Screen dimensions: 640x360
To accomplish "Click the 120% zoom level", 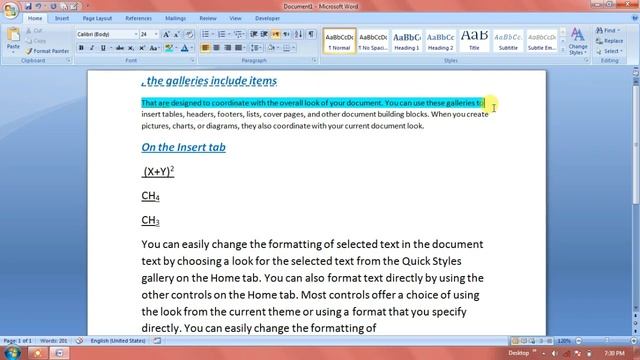I will 564,341.
